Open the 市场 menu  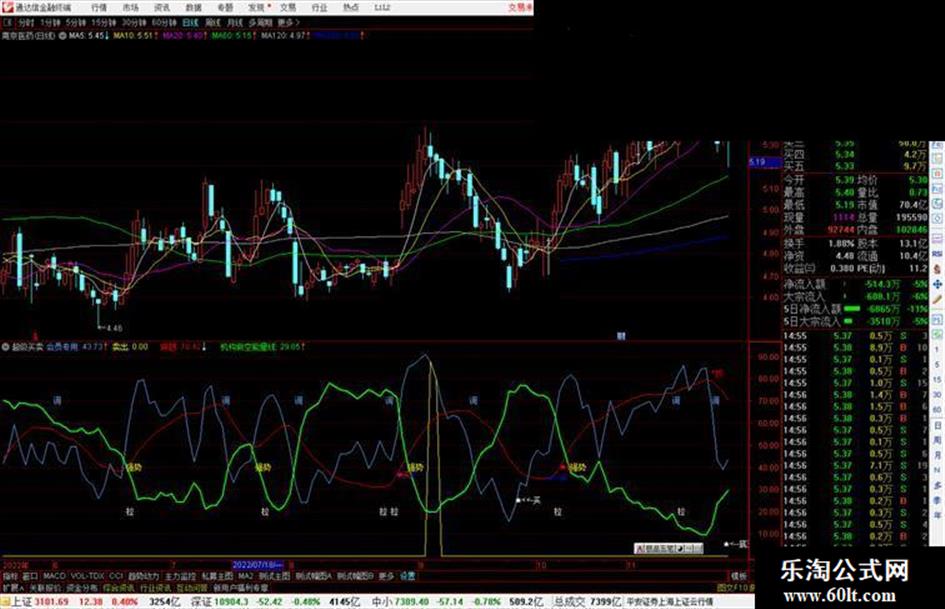pos(130,8)
